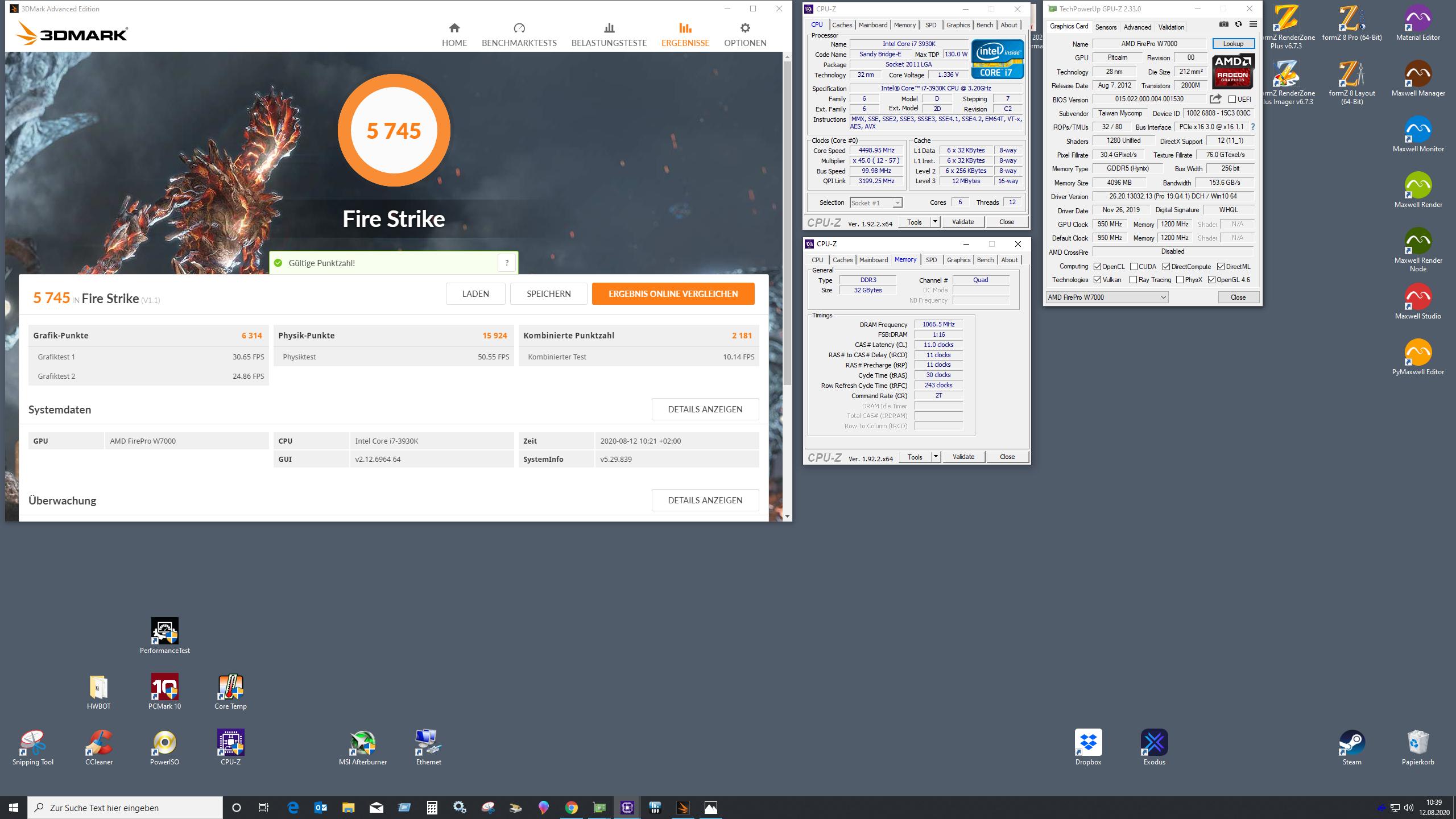Open the Belastungsteste chart icon
The height and width of the screenshot is (819, 1456).
tap(609, 28)
